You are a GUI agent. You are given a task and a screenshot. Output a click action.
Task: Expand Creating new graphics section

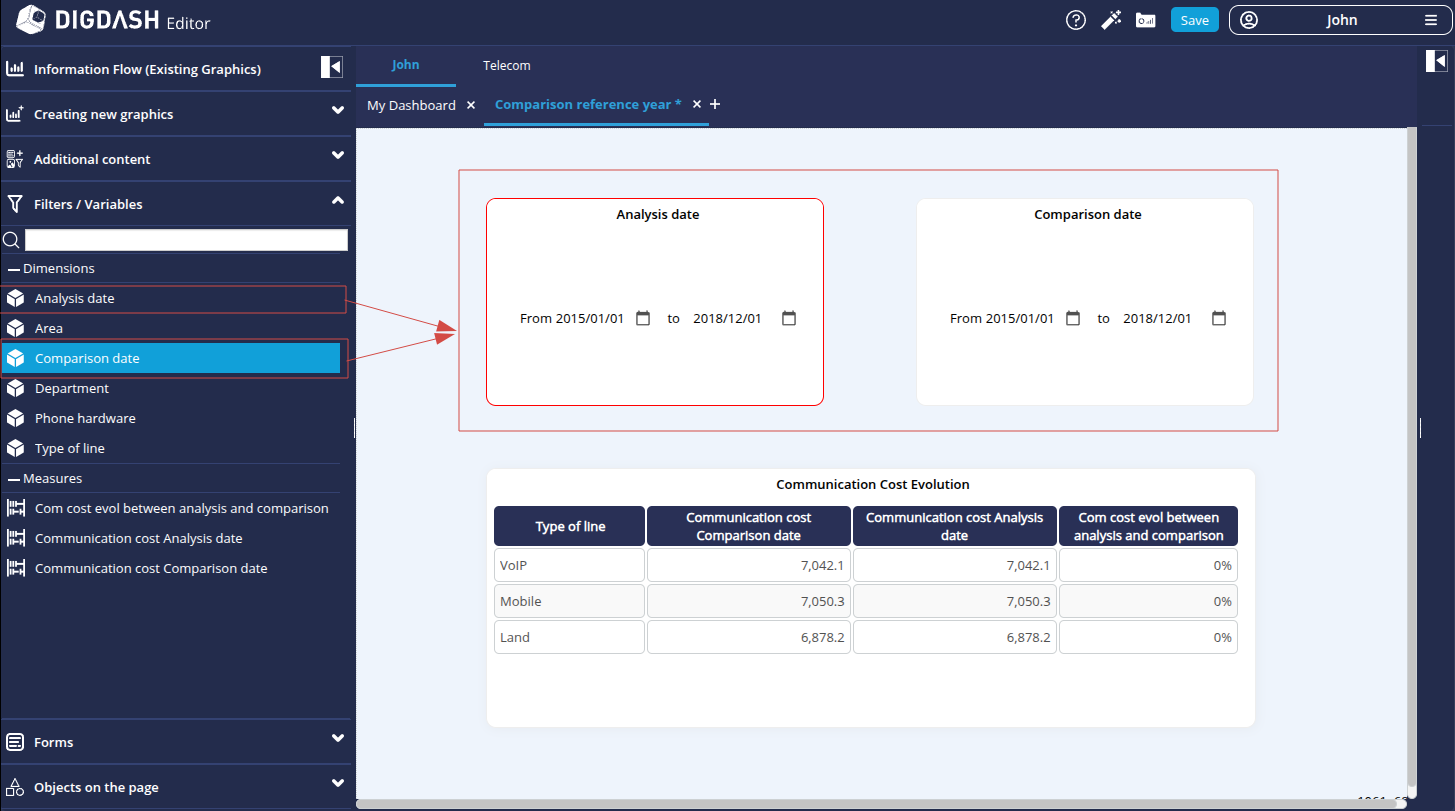click(338, 111)
